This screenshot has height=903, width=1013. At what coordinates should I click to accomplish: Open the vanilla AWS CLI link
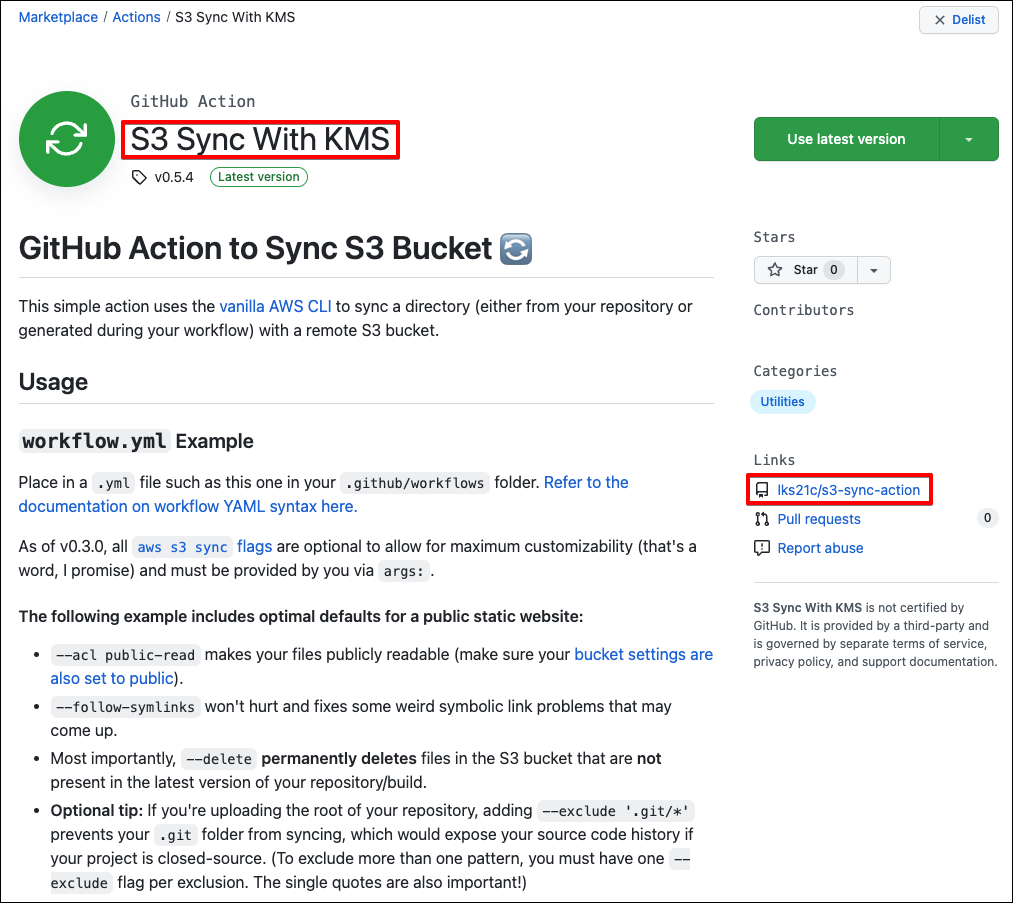pyautogui.click(x=275, y=306)
